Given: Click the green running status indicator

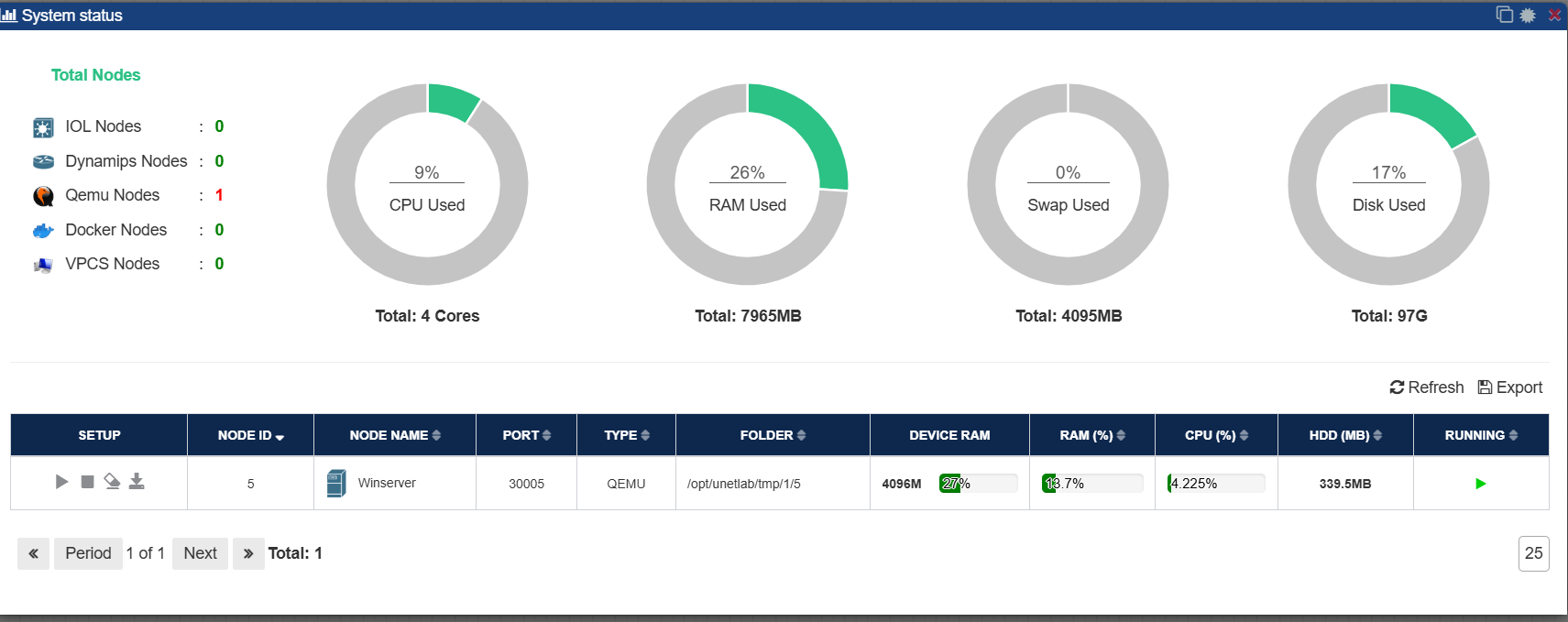Looking at the screenshot, I should [1481, 484].
